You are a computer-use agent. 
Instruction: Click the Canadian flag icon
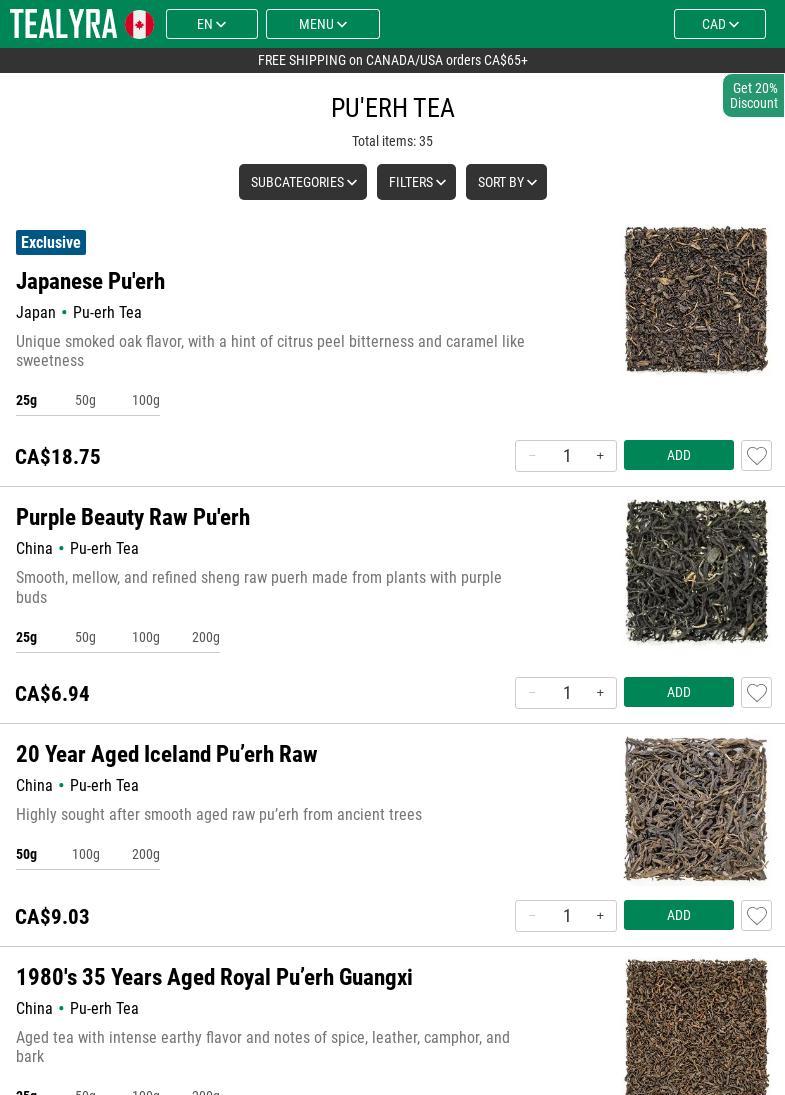[140, 24]
